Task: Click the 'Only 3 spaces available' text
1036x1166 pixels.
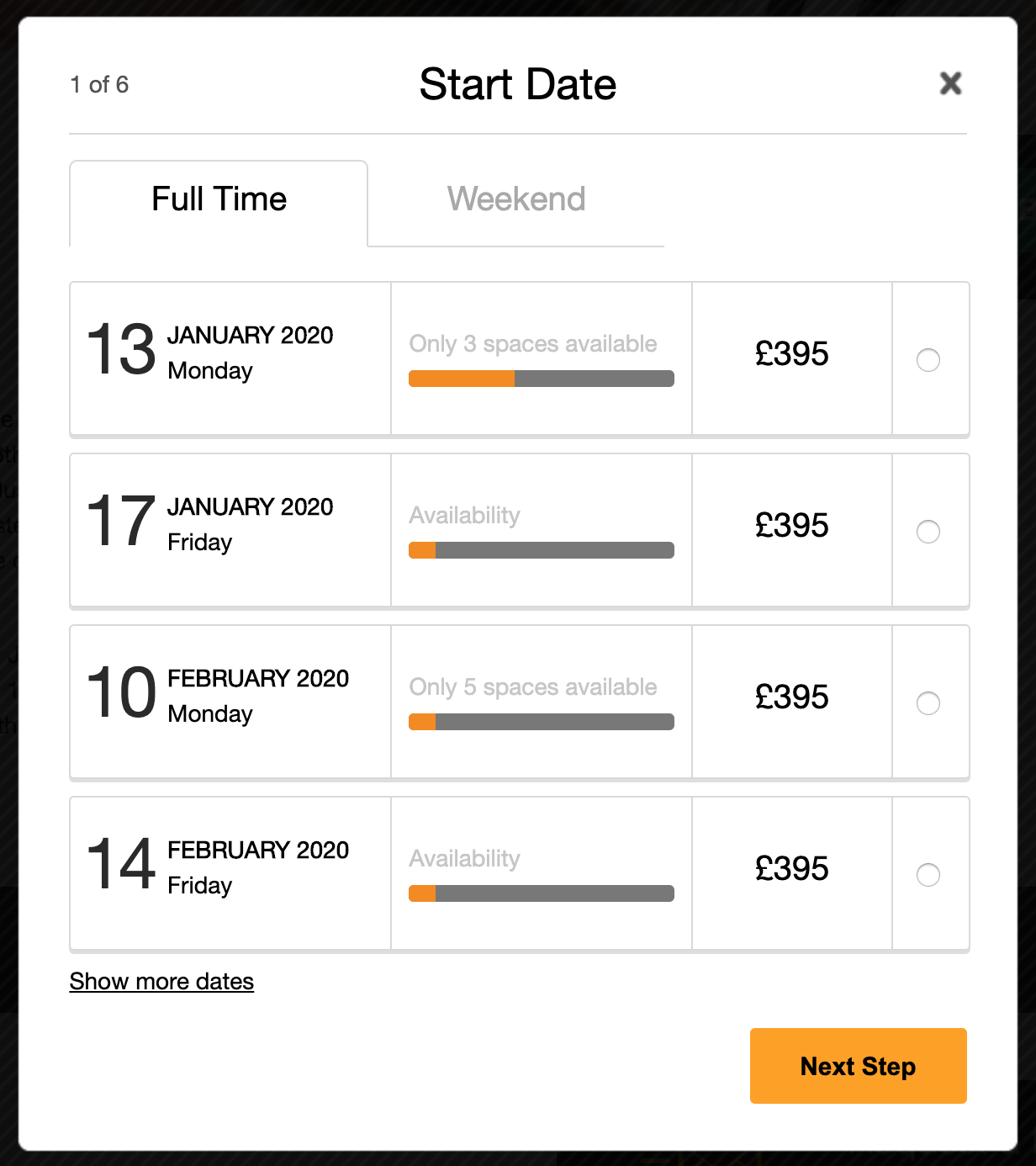Action: (x=532, y=344)
